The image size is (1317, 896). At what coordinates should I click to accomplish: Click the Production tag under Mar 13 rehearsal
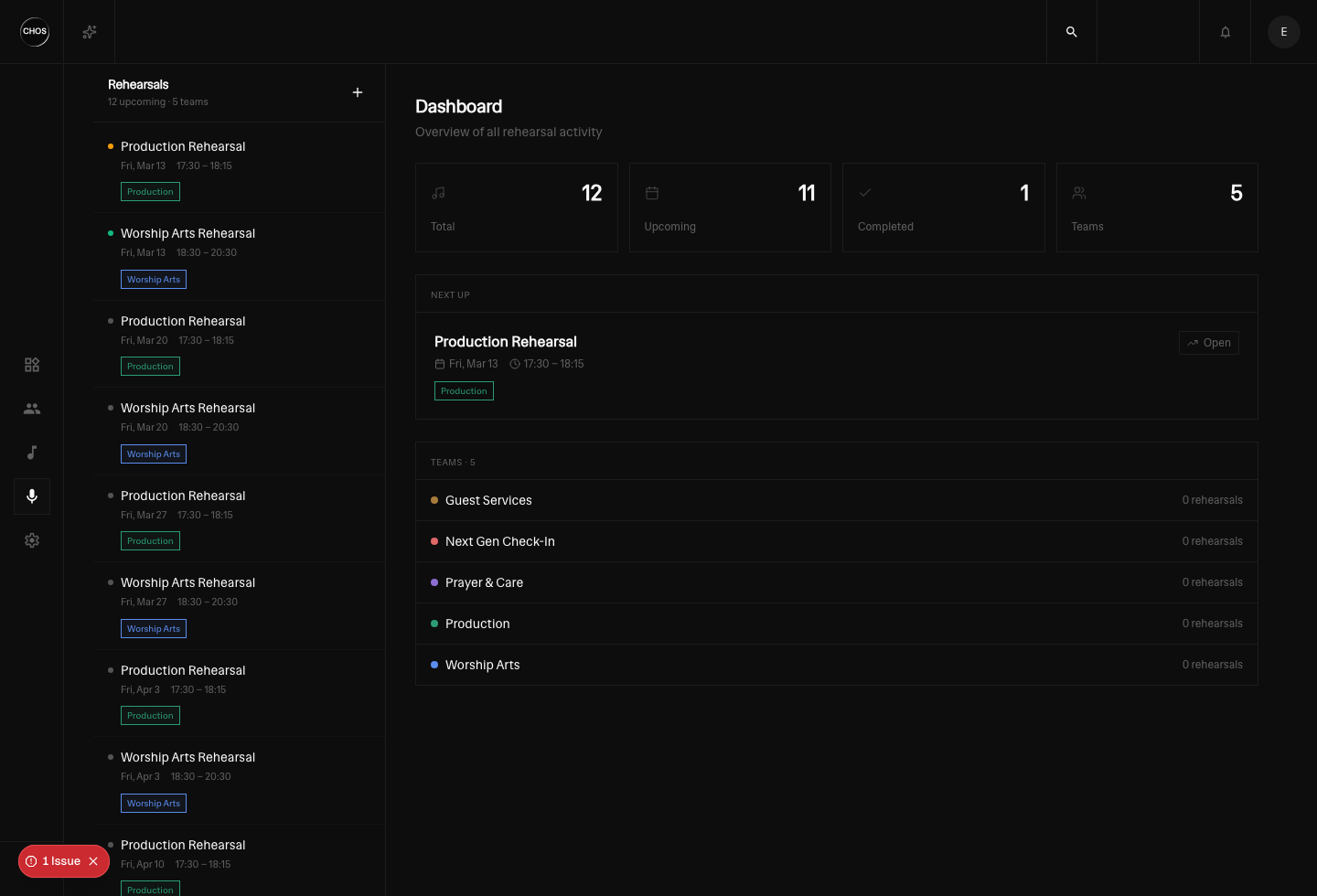pos(150,192)
